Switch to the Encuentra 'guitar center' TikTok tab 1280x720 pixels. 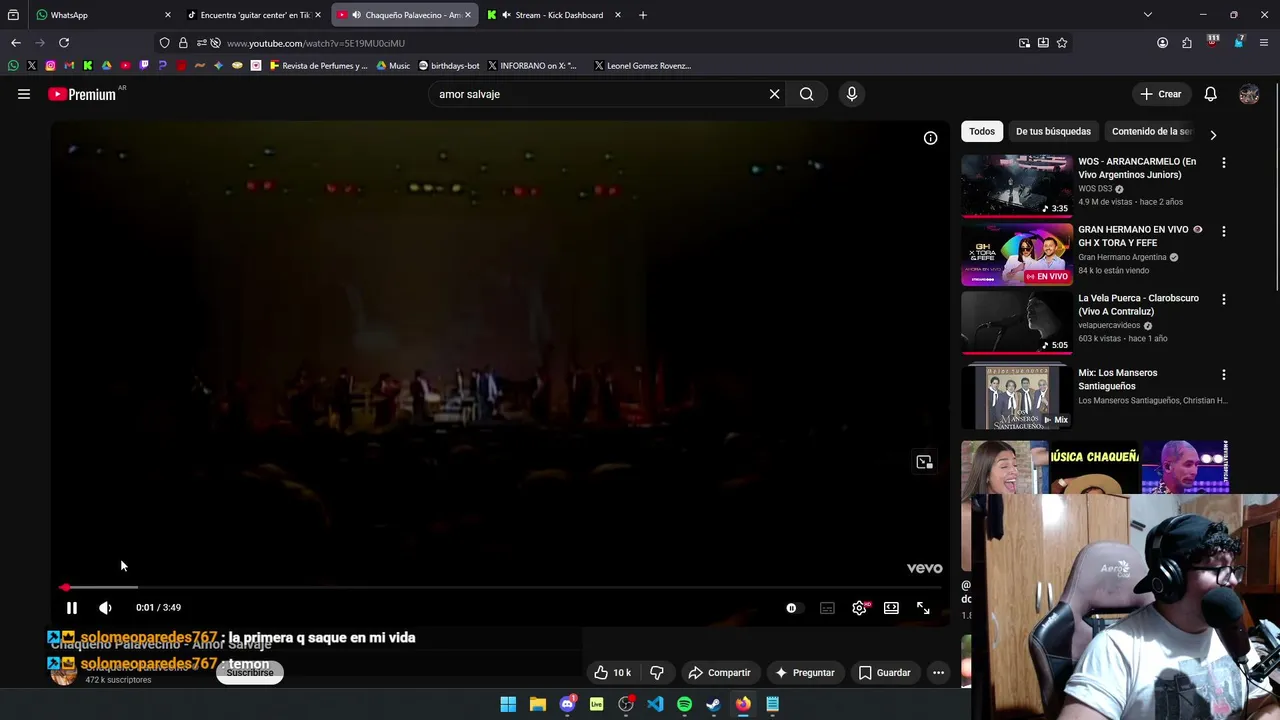tap(253, 15)
